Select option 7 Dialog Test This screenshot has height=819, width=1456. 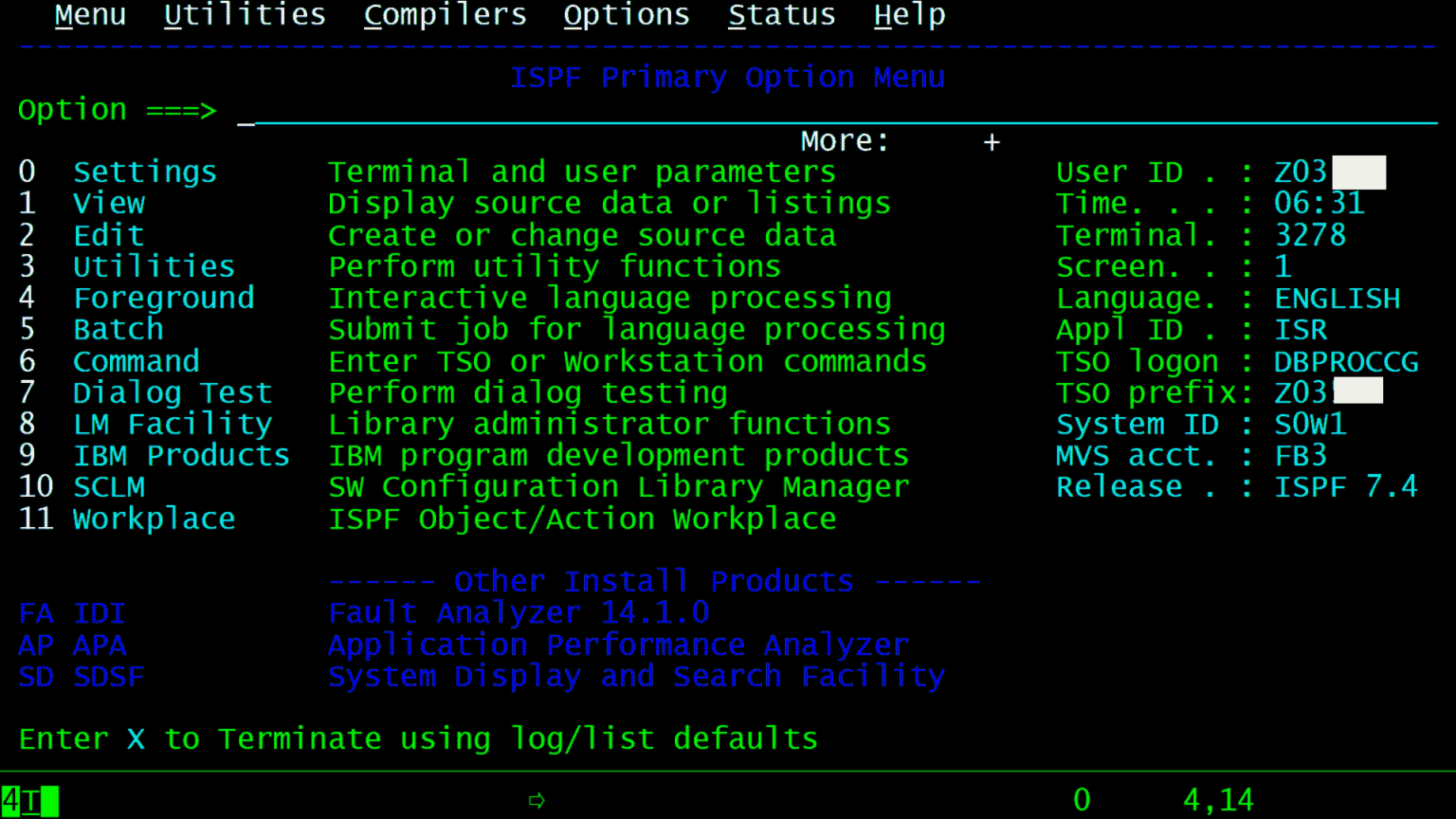pyautogui.click(x=145, y=392)
